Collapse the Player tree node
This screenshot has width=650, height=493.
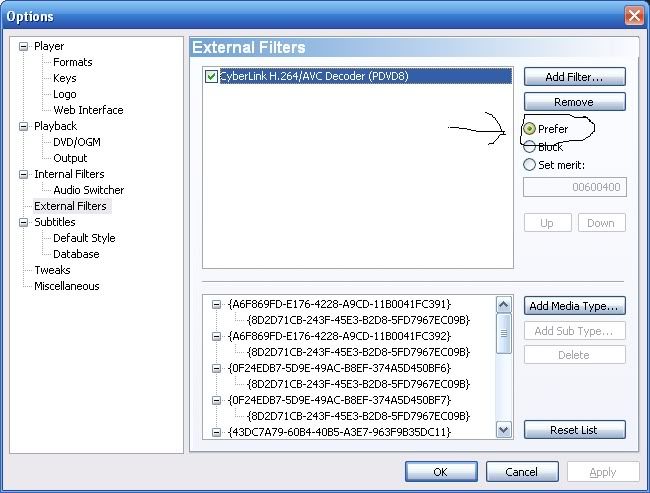pyautogui.click(x=24, y=46)
